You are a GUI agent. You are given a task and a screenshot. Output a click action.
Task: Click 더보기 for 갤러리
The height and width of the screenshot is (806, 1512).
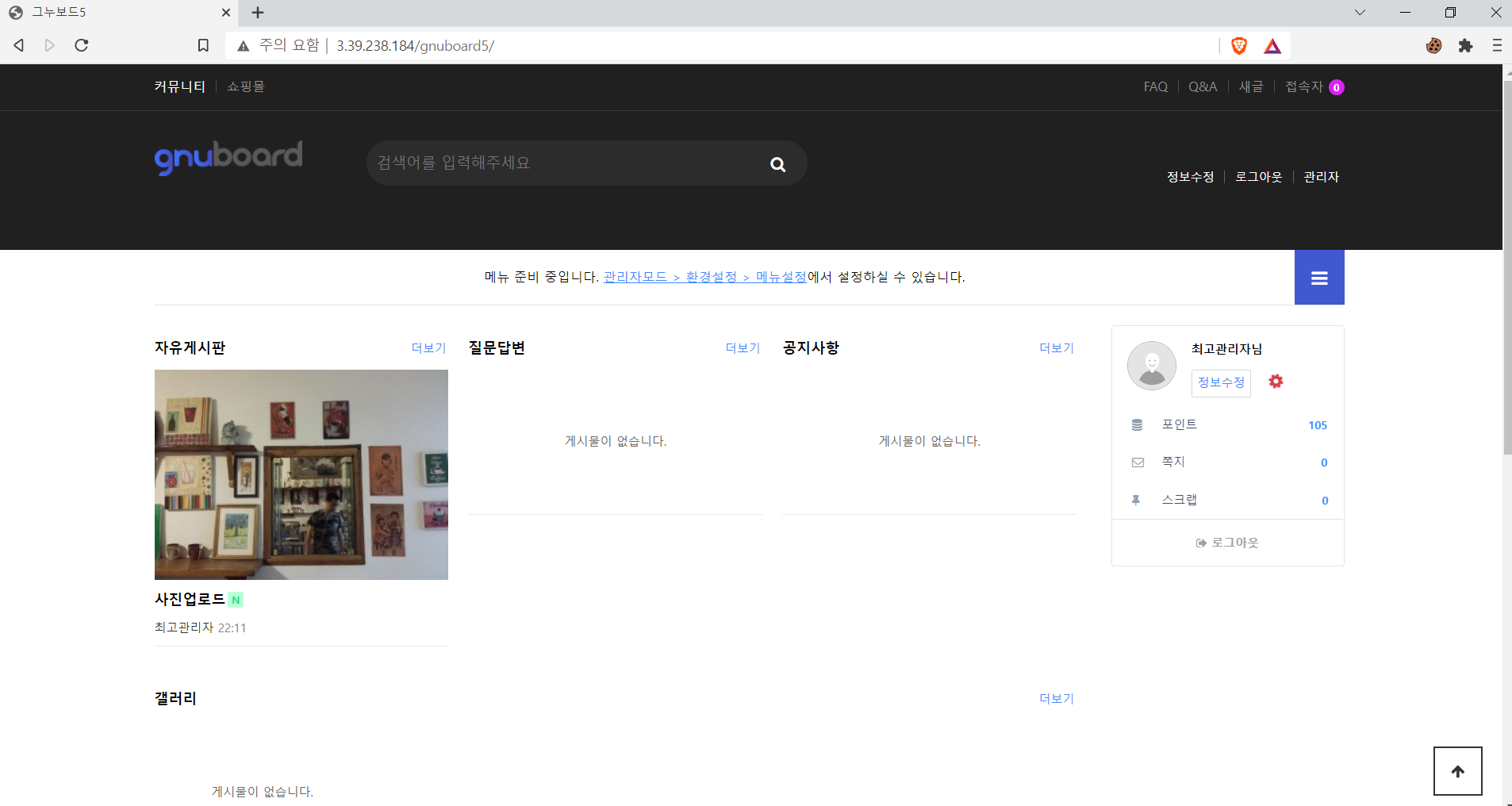click(x=1057, y=699)
